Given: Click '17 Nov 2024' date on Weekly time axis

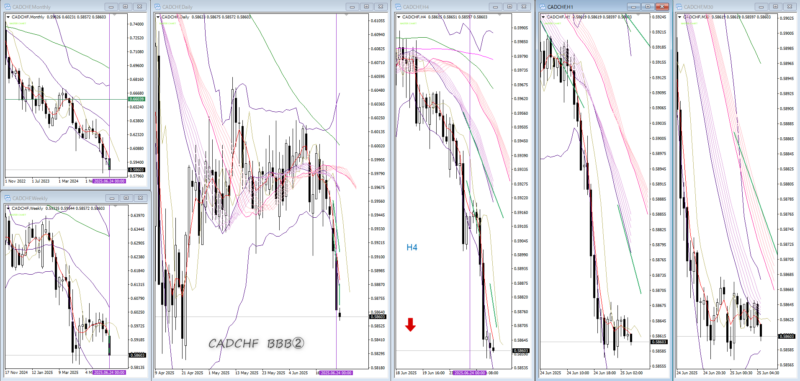Looking at the screenshot, I should [15, 372].
